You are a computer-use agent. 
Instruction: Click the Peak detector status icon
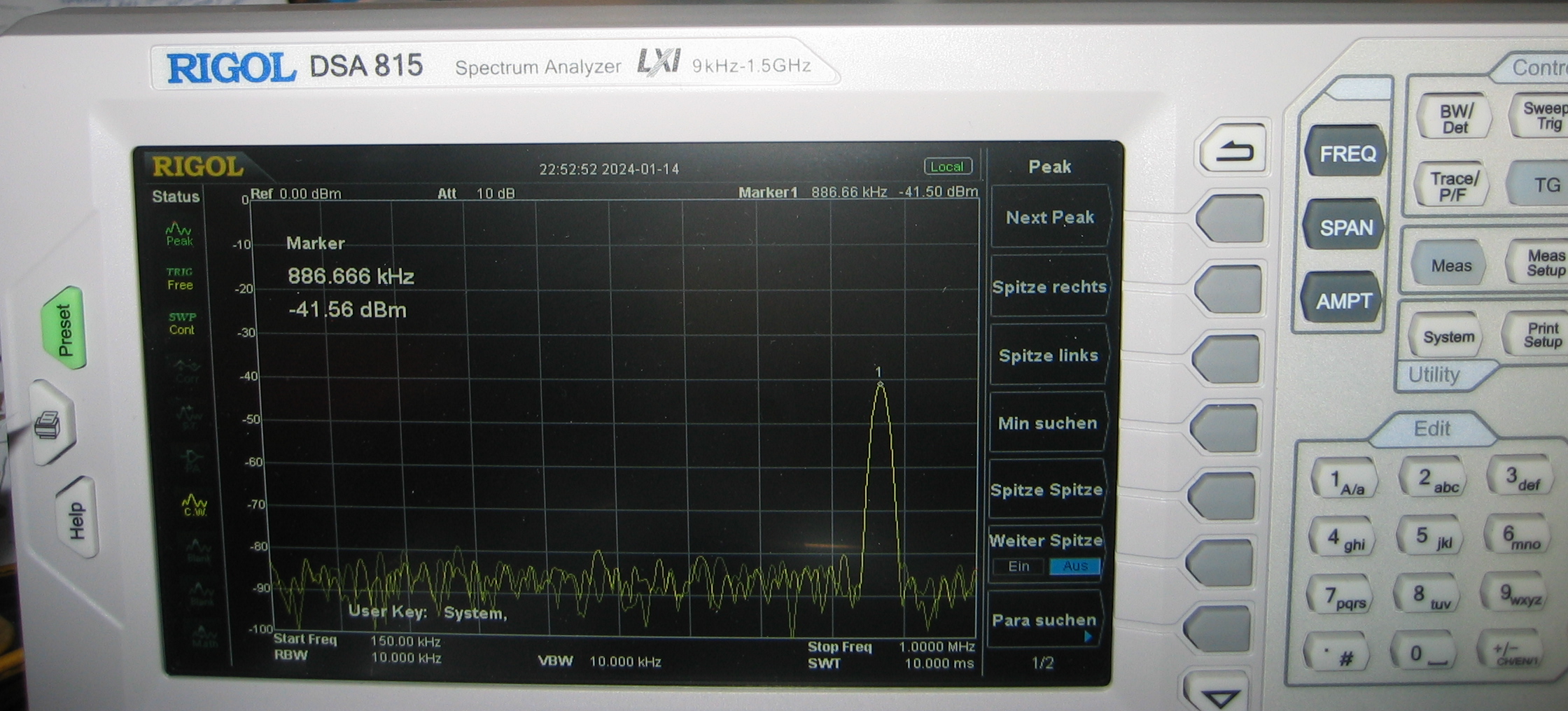point(178,234)
